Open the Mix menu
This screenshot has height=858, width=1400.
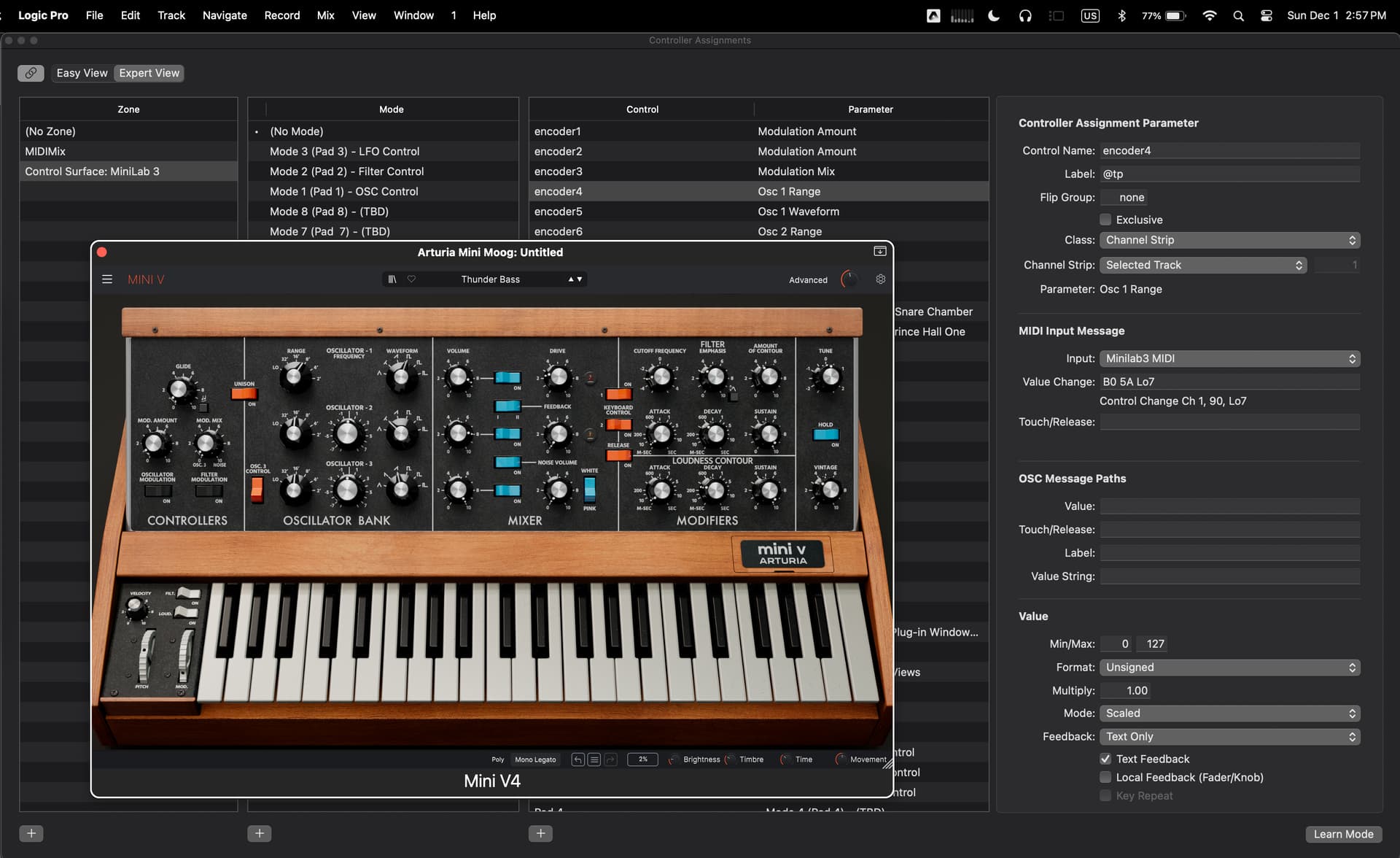325,15
